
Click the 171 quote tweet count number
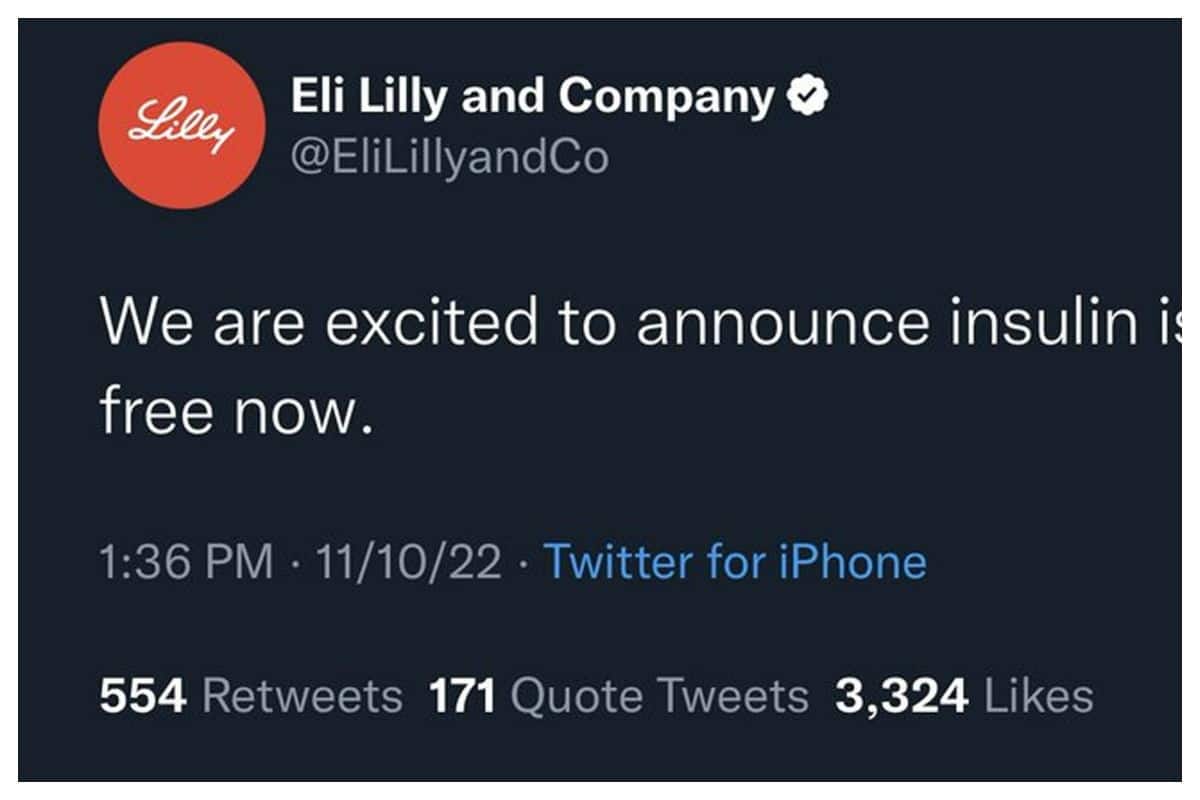pyautogui.click(x=463, y=696)
